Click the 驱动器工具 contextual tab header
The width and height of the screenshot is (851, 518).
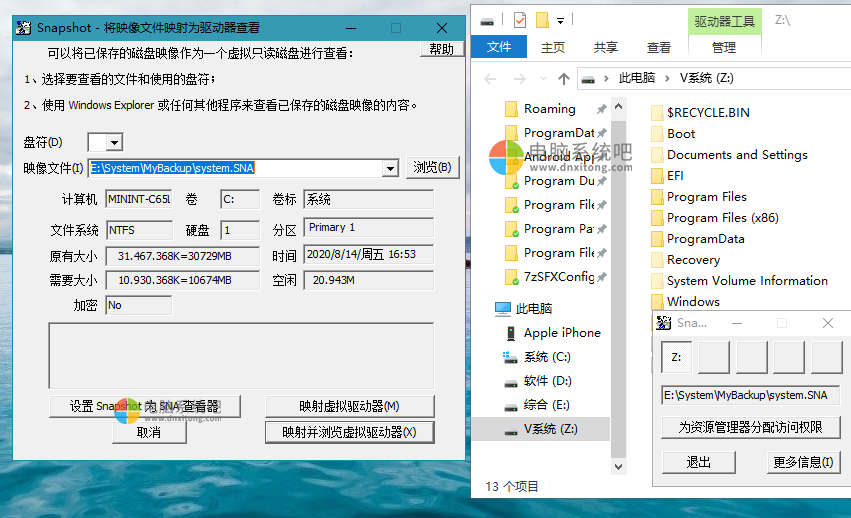pos(725,21)
